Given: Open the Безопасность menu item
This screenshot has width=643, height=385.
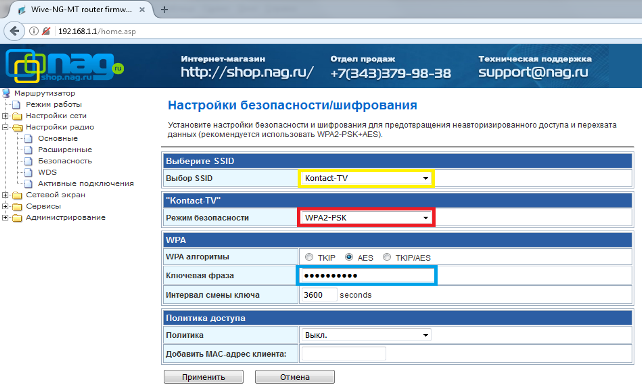Looking at the screenshot, I should (x=65, y=161).
